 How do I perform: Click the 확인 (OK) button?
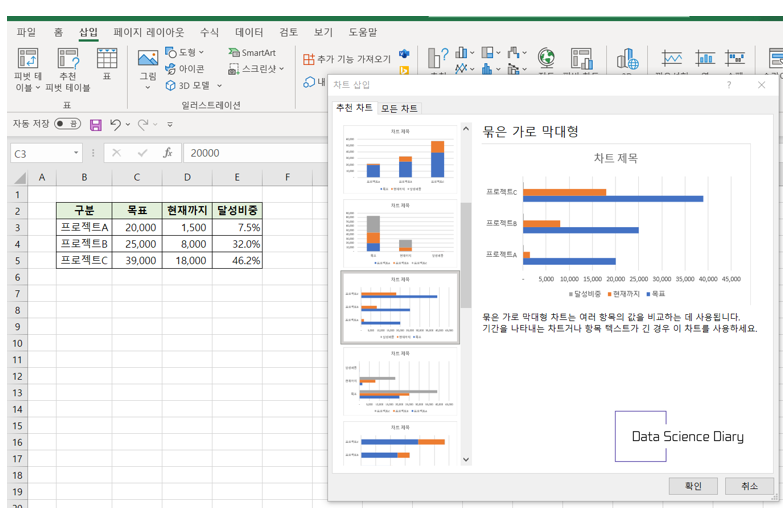click(x=693, y=486)
